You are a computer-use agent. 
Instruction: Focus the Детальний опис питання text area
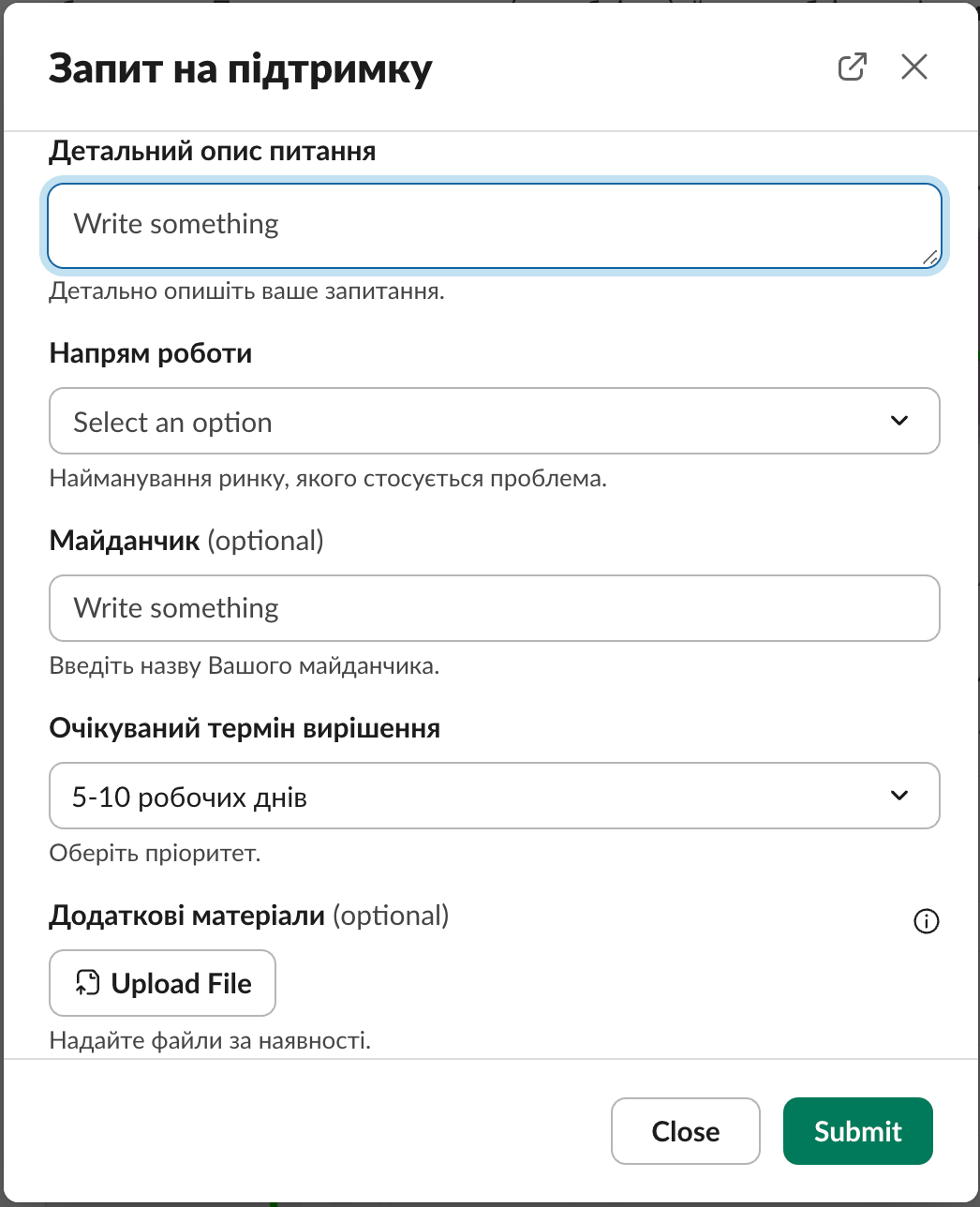pyautogui.click(x=494, y=226)
